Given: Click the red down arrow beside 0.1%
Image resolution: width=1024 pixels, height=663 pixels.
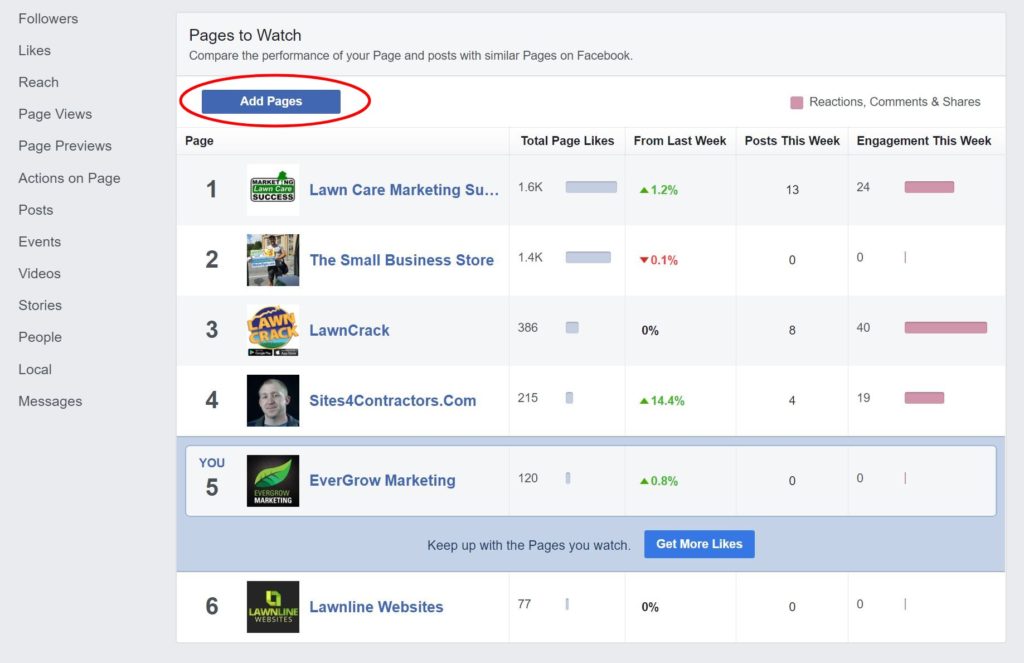Looking at the screenshot, I should [x=644, y=260].
